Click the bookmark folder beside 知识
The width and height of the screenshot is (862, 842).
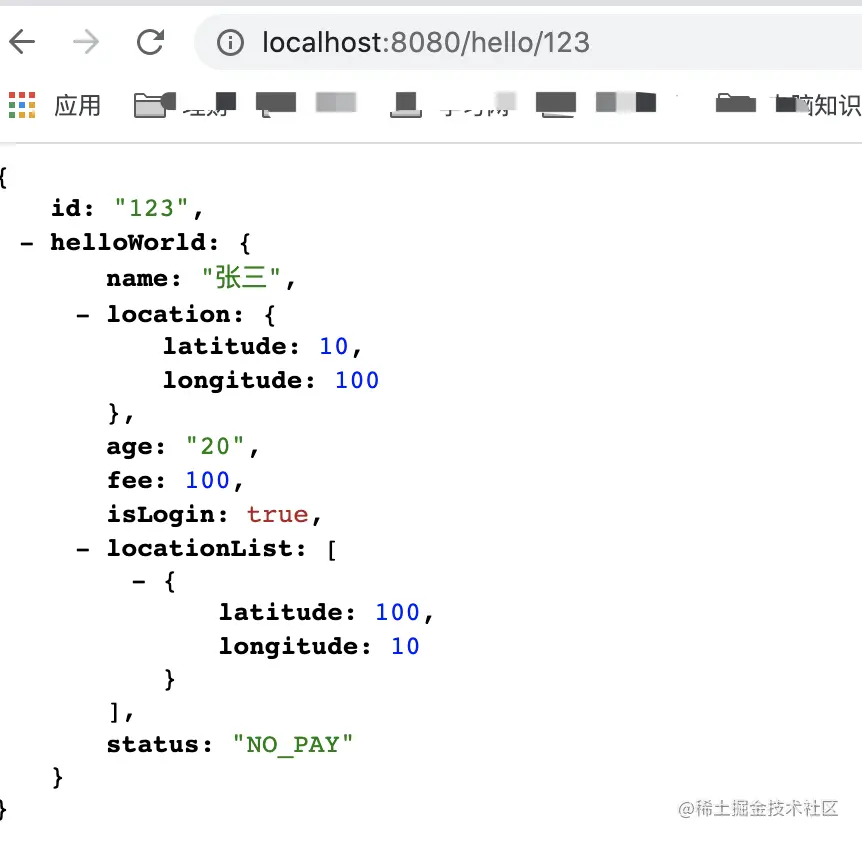736,104
